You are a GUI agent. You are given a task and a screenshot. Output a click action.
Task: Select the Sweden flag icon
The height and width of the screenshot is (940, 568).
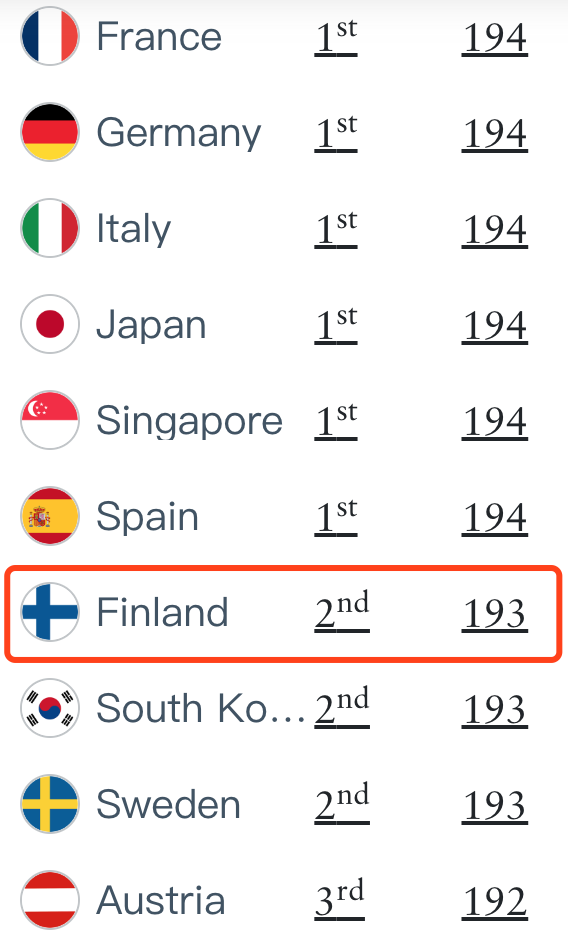tap(50, 803)
